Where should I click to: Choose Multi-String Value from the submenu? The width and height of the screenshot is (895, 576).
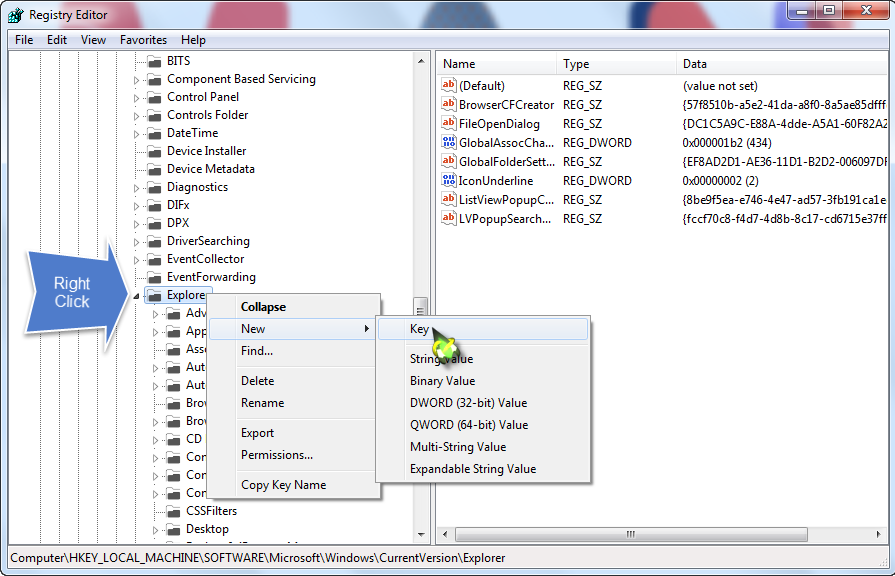coord(483,447)
